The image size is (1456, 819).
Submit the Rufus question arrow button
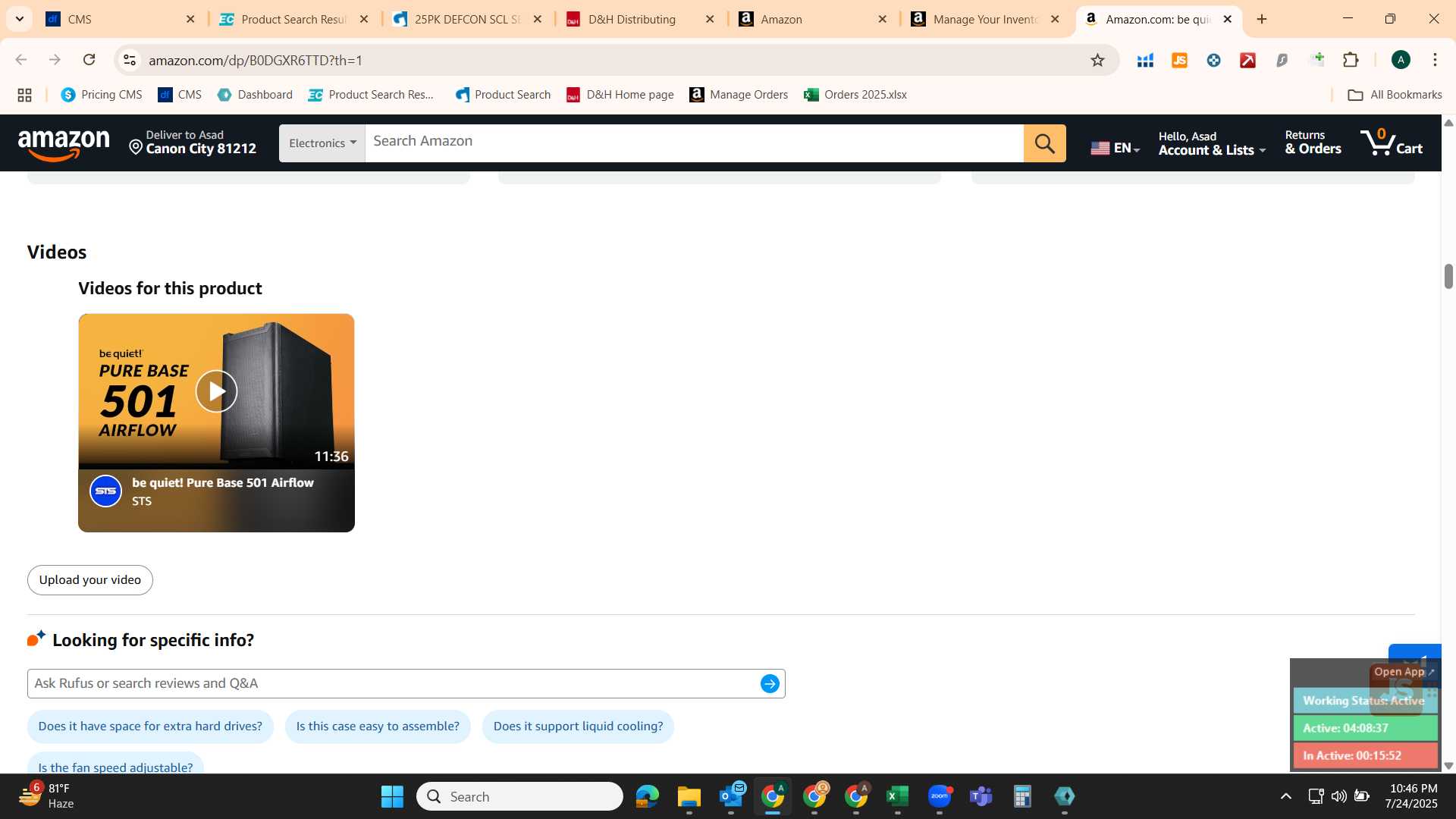769,684
